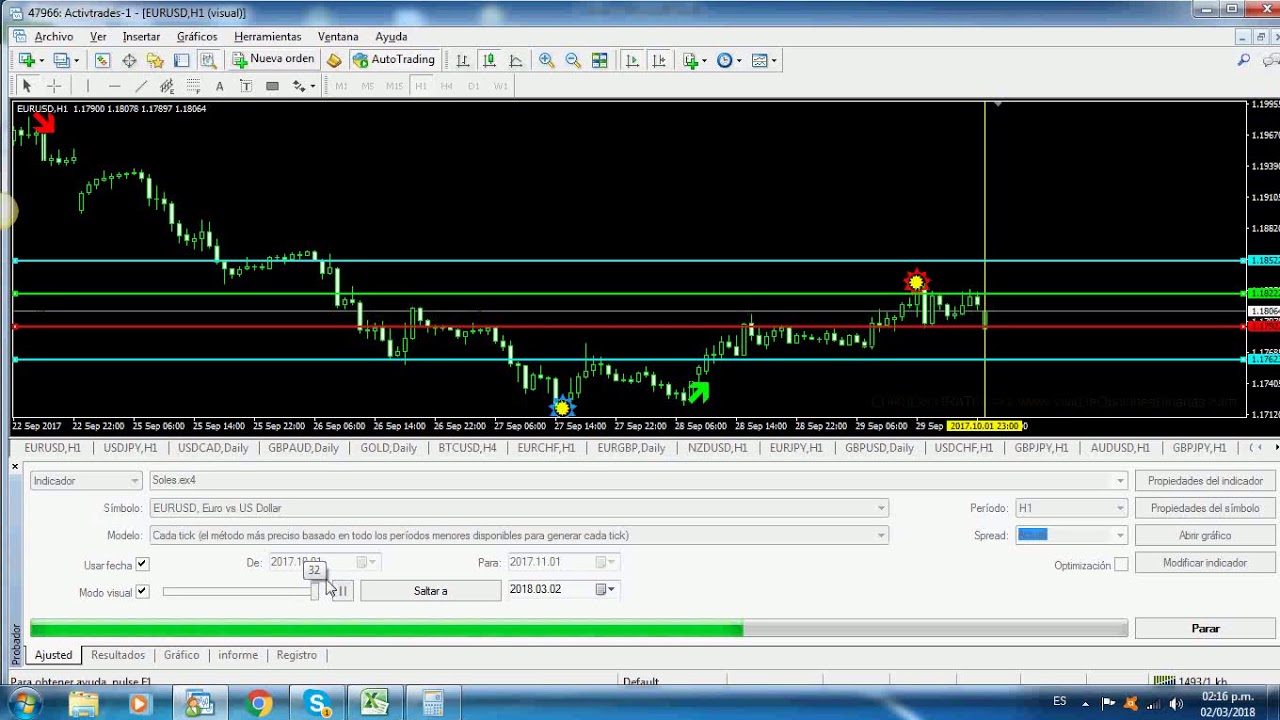The height and width of the screenshot is (720, 1280).
Task: Open the Soles.ex4 indicator dropdown
Action: point(638,481)
